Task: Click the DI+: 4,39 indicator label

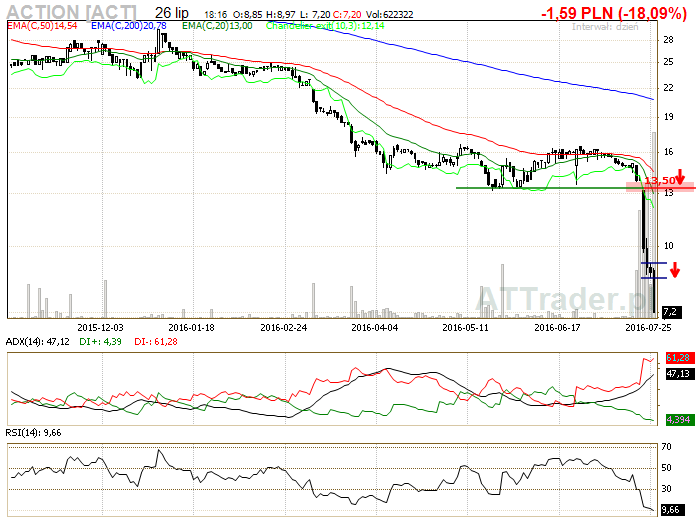Action: (x=100, y=342)
